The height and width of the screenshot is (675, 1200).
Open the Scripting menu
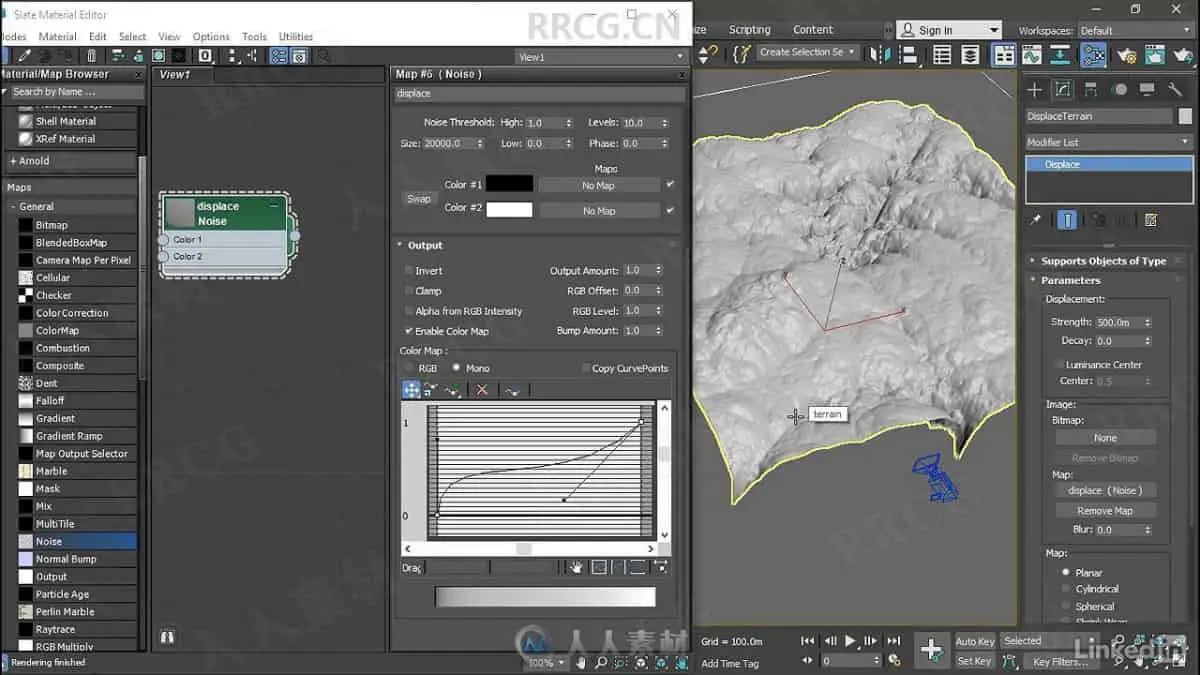pyautogui.click(x=749, y=30)
